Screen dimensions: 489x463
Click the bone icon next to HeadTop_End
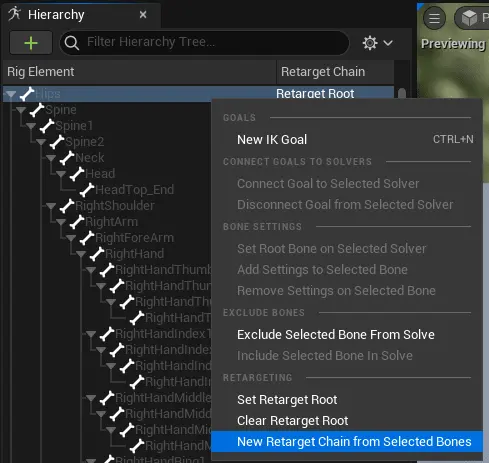87,190
